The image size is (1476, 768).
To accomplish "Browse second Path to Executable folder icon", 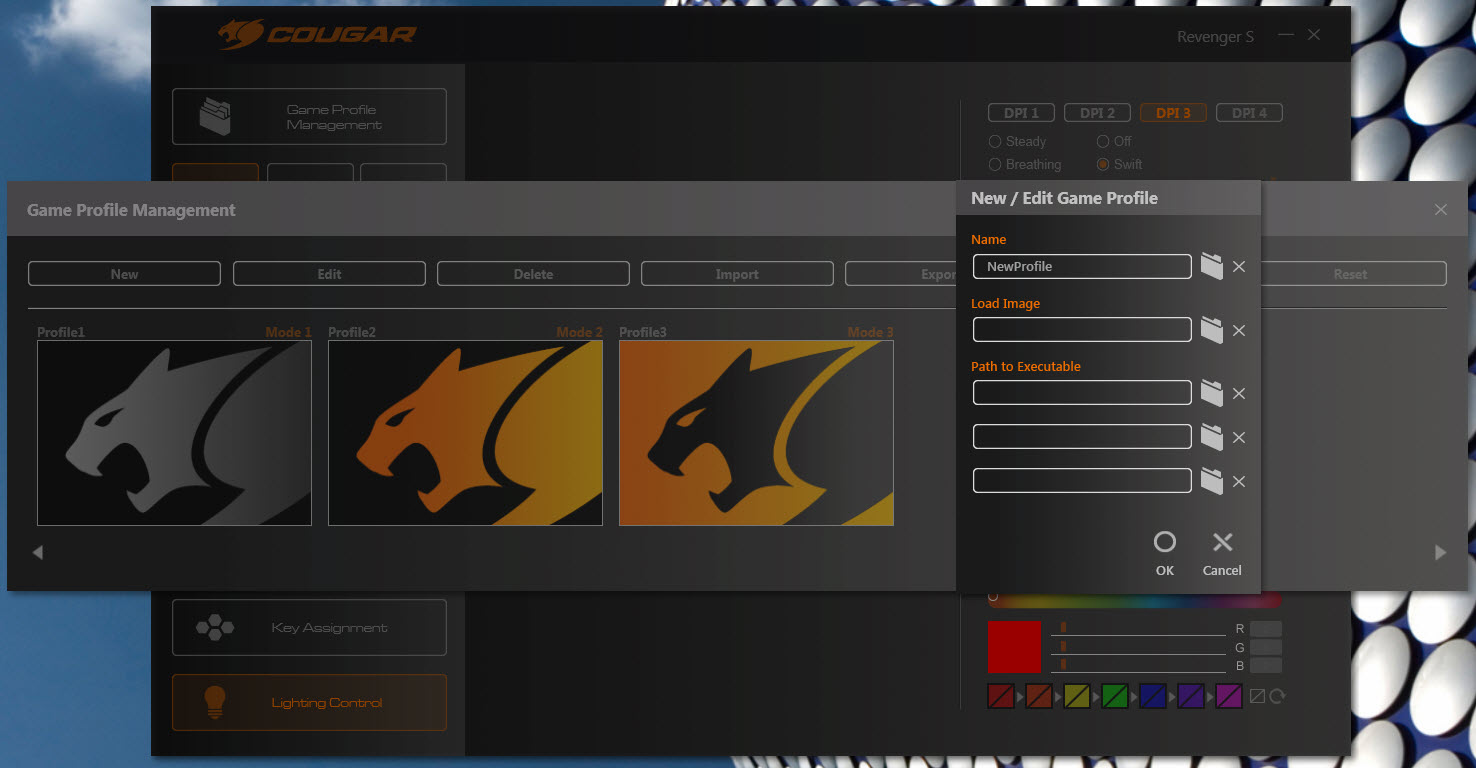I will pos(1212,437).
